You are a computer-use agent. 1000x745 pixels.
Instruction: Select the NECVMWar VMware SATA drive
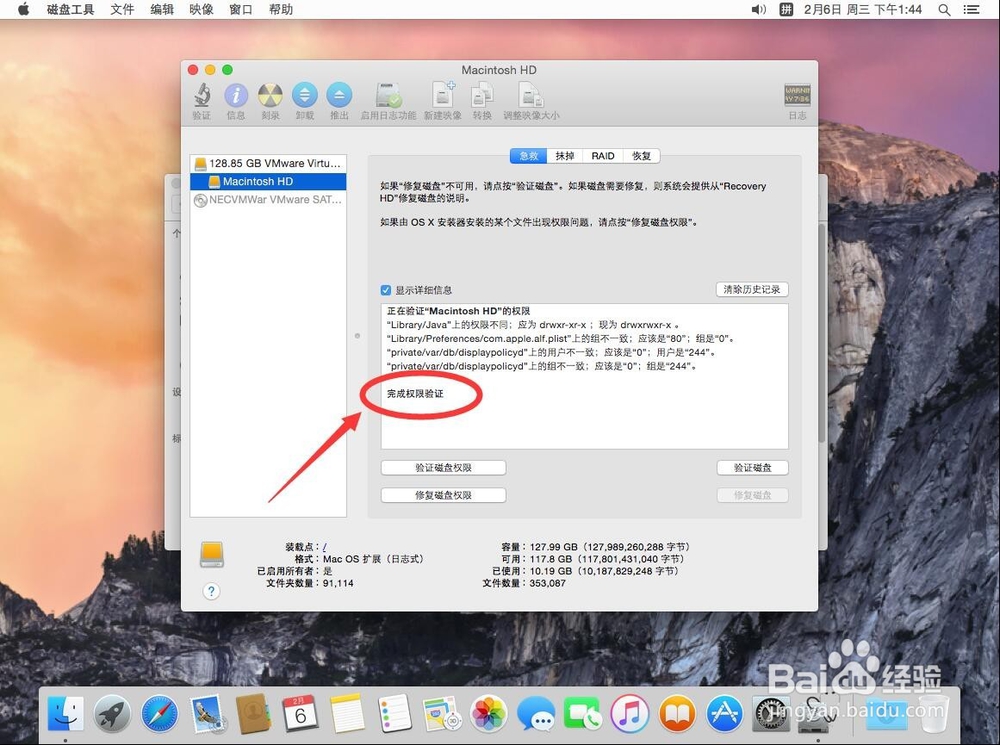[268, 199]
